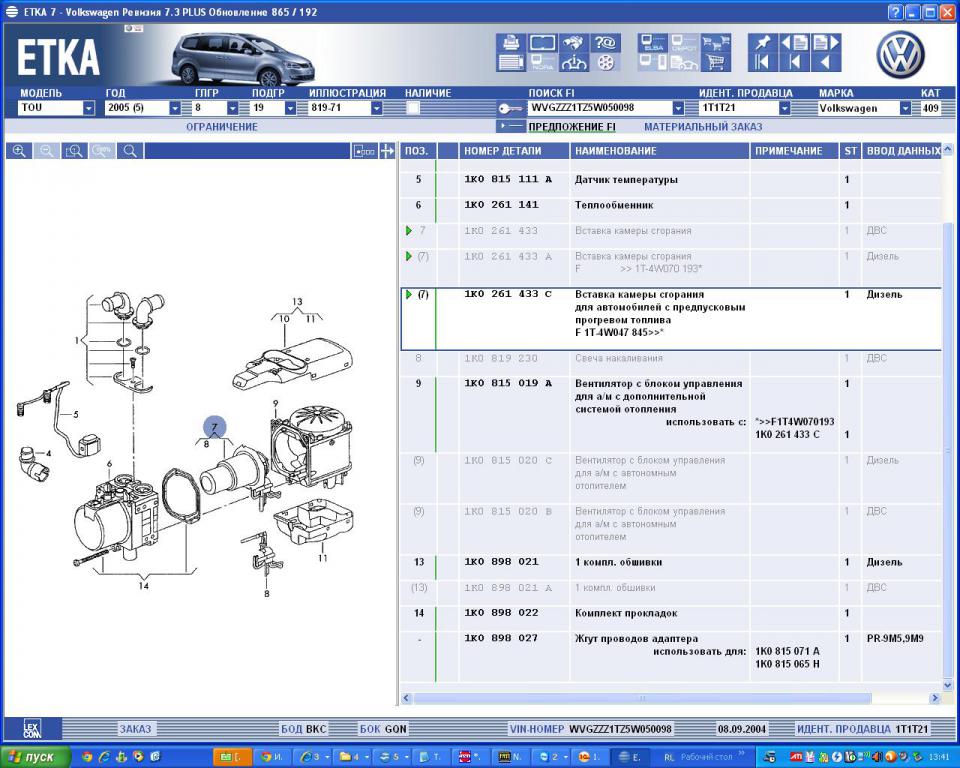Click the illustration layout selector icon

tap(364, 151)
